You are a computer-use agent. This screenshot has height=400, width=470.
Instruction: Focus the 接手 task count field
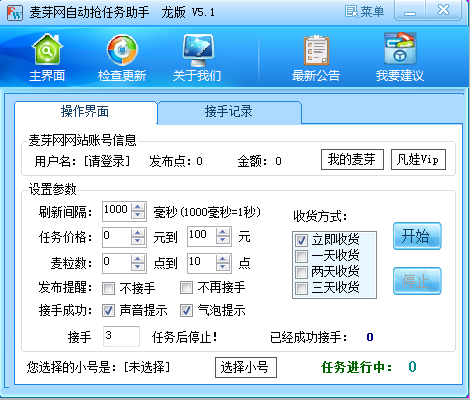pos(121,336)
